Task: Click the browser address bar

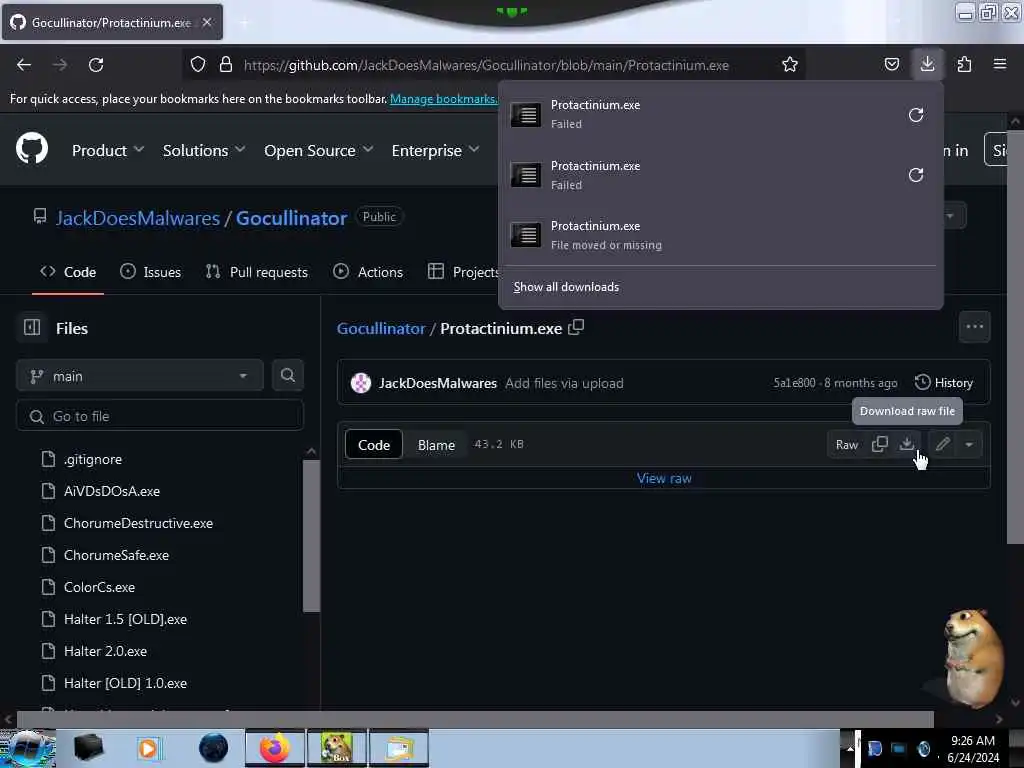Action: tap(486, 65)
